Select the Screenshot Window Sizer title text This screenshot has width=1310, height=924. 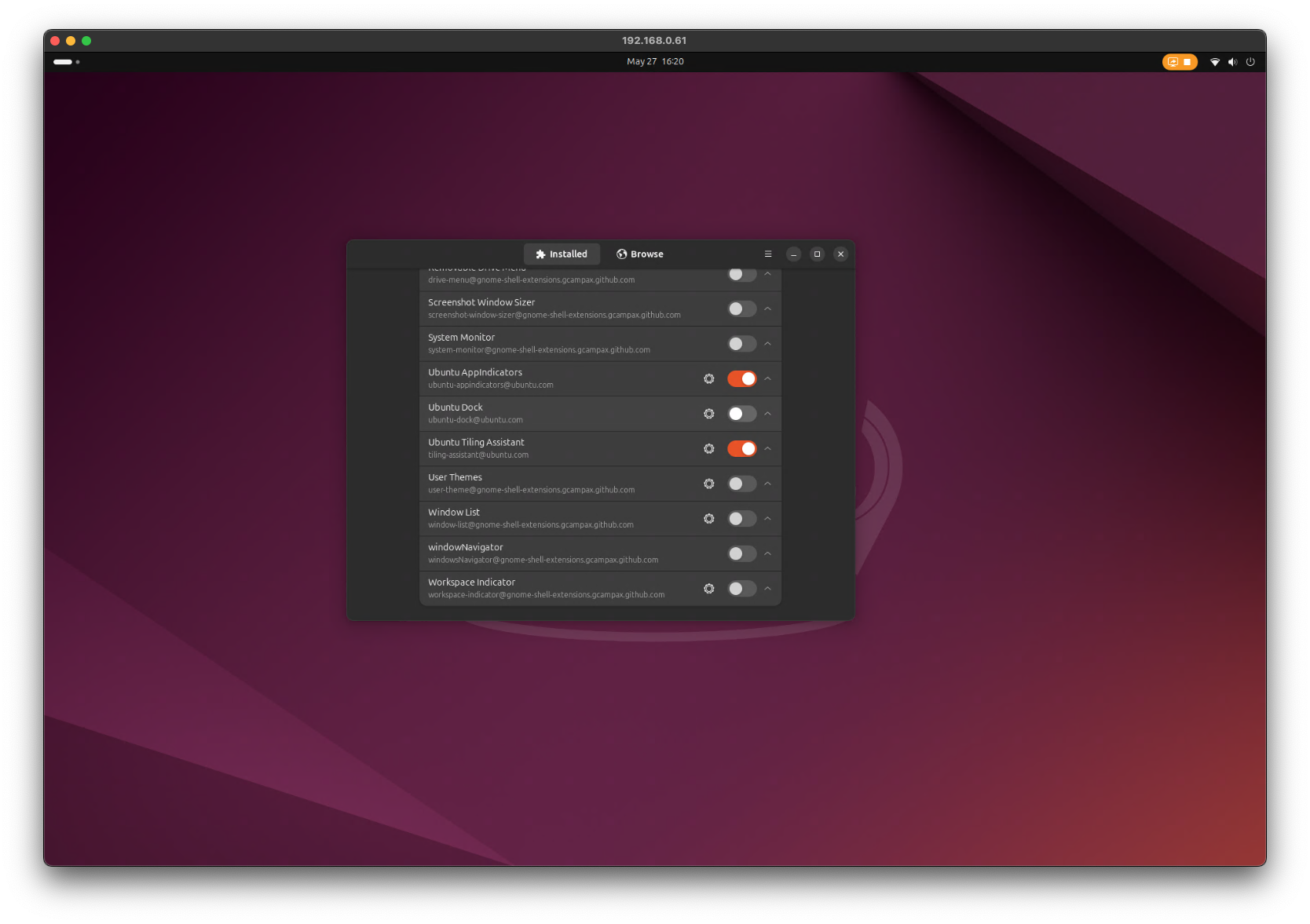[481, 302]
